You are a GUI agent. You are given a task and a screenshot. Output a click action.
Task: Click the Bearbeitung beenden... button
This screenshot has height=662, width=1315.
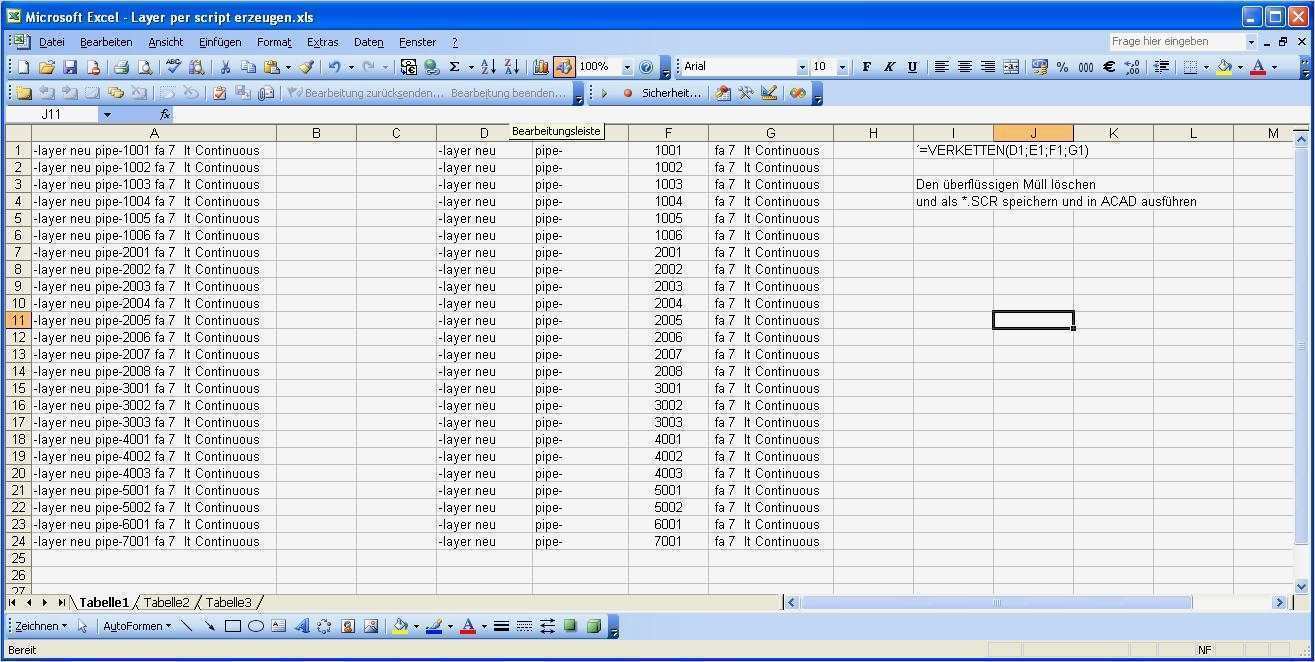click(509, 93)
